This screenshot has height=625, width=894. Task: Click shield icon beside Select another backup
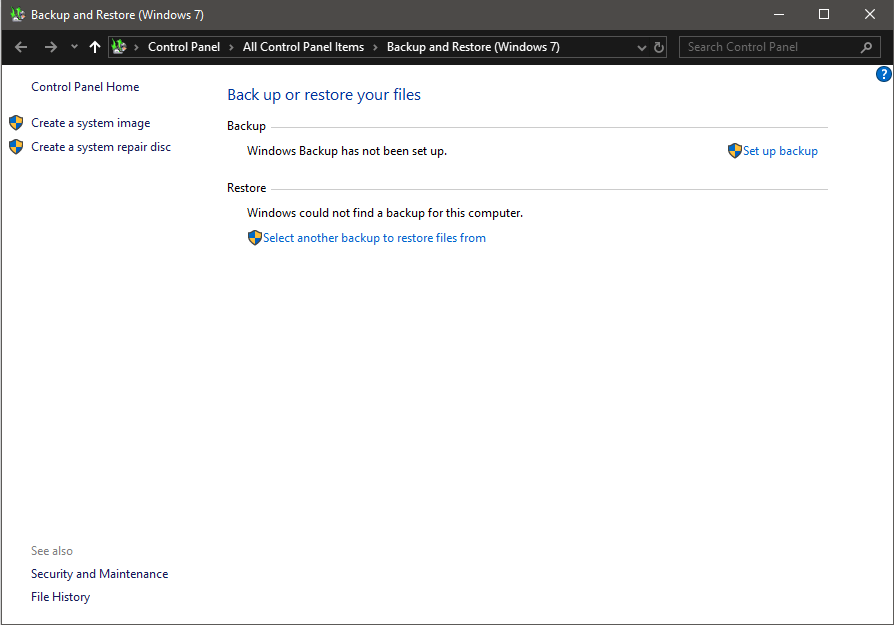[255, 238]
